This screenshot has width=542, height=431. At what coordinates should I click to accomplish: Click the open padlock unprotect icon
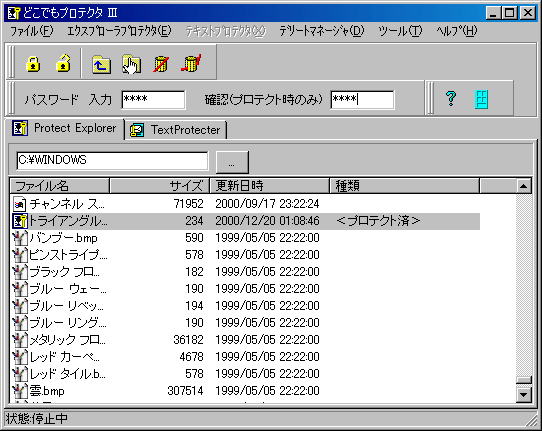coord(63,63)
